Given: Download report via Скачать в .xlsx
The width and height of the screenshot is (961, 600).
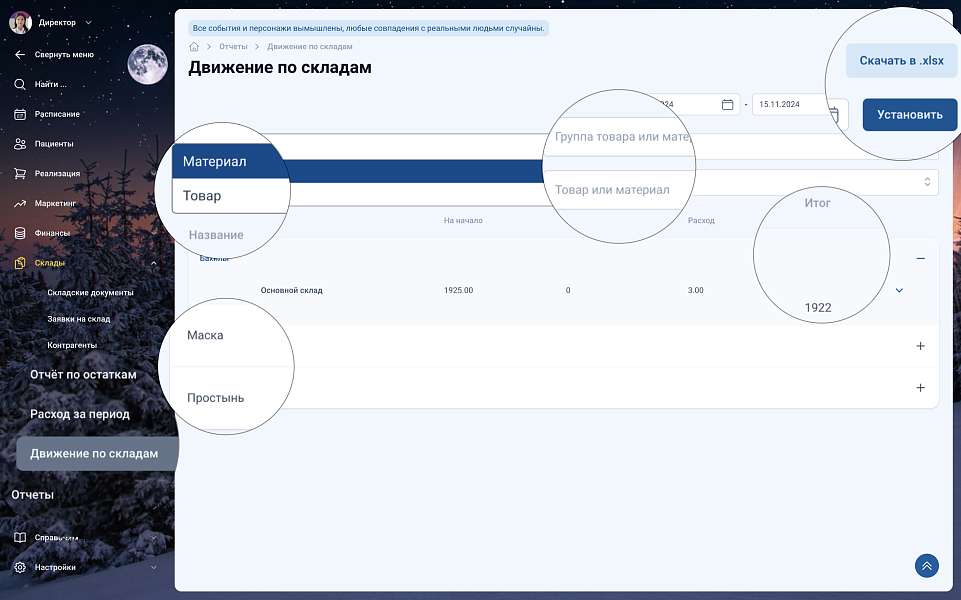Looking at the screenshot, I should (901, 60).
